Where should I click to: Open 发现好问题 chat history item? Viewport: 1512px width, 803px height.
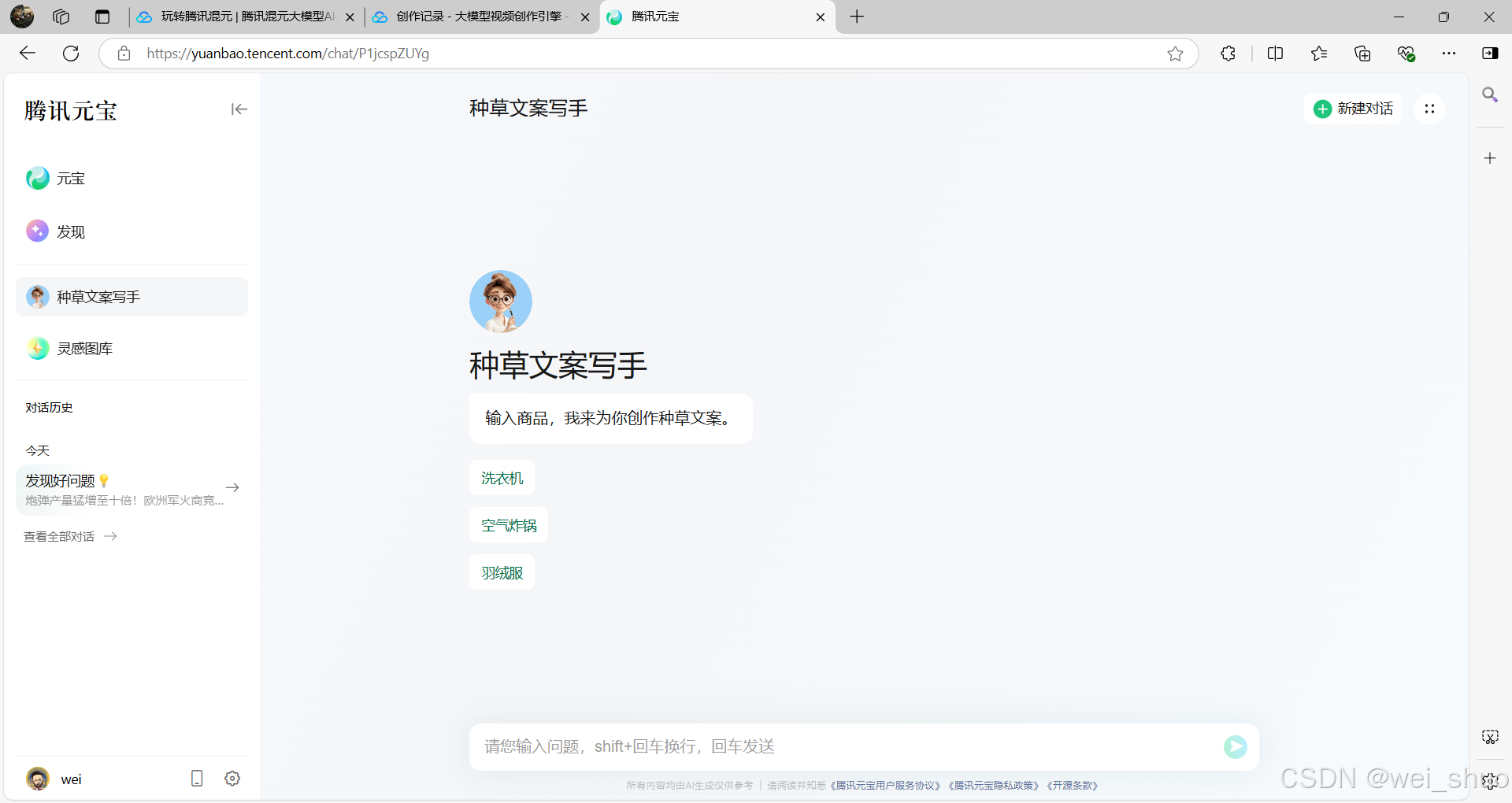(132, 490)
